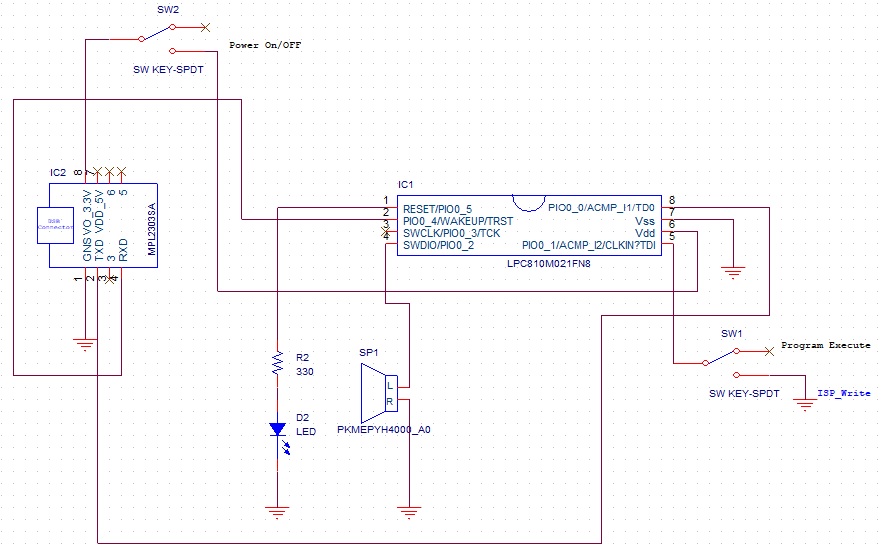The height and width of the screenshot is (551, 881).
Task: Click the Power On/OFF label
Action: (x=265, y=46)
